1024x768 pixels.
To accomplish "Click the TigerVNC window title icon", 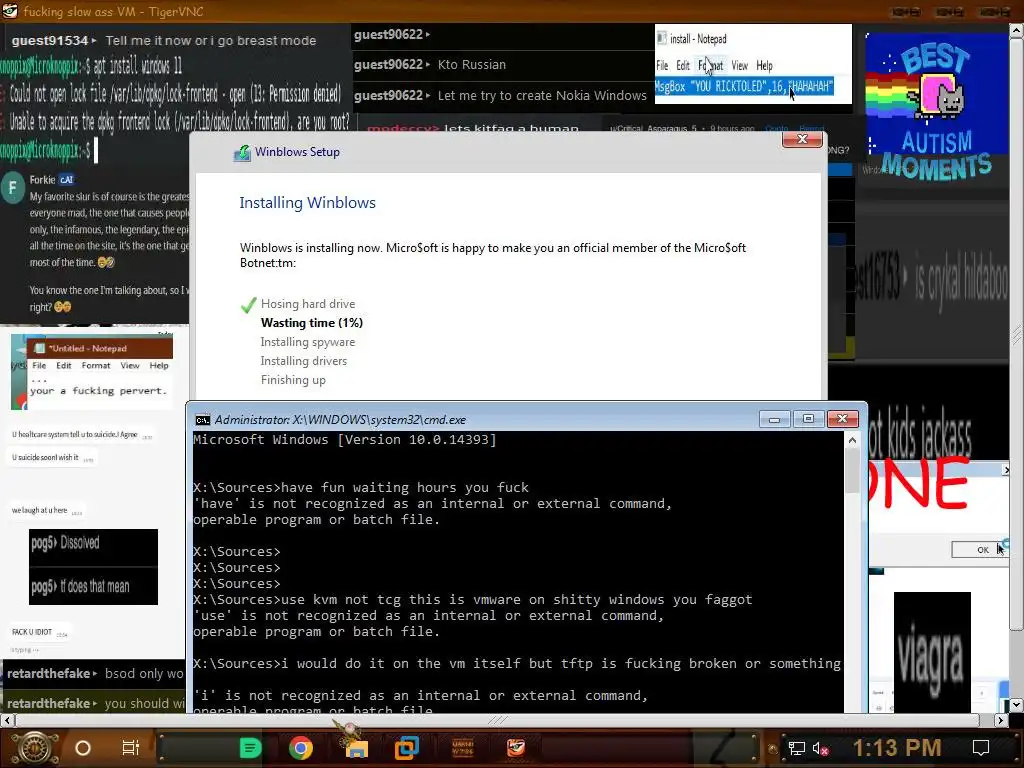I will pyautogui.click(x=10, y=10).
